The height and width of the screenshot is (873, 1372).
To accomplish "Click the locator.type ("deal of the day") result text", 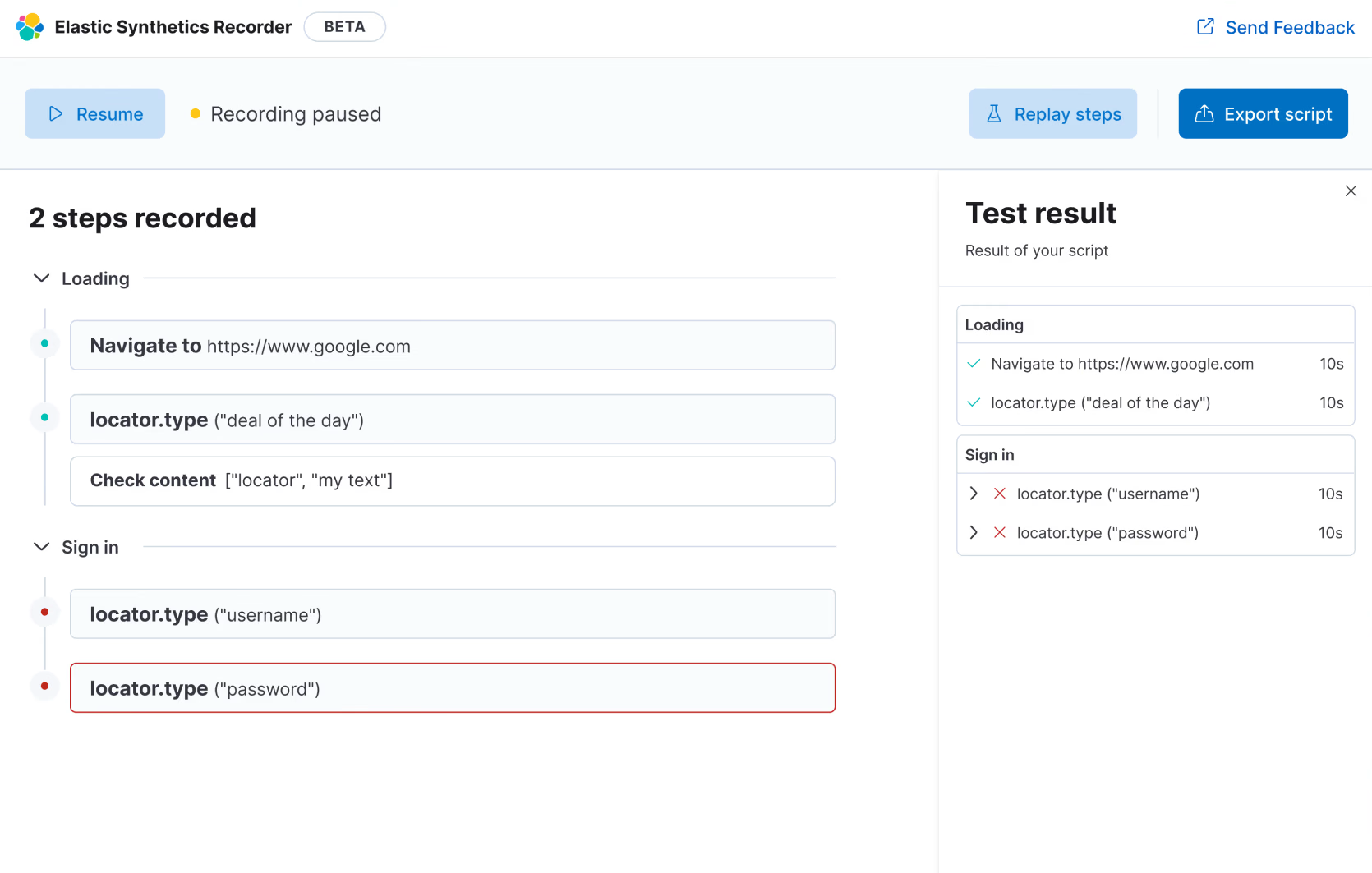I will [x=1101, y=402].
